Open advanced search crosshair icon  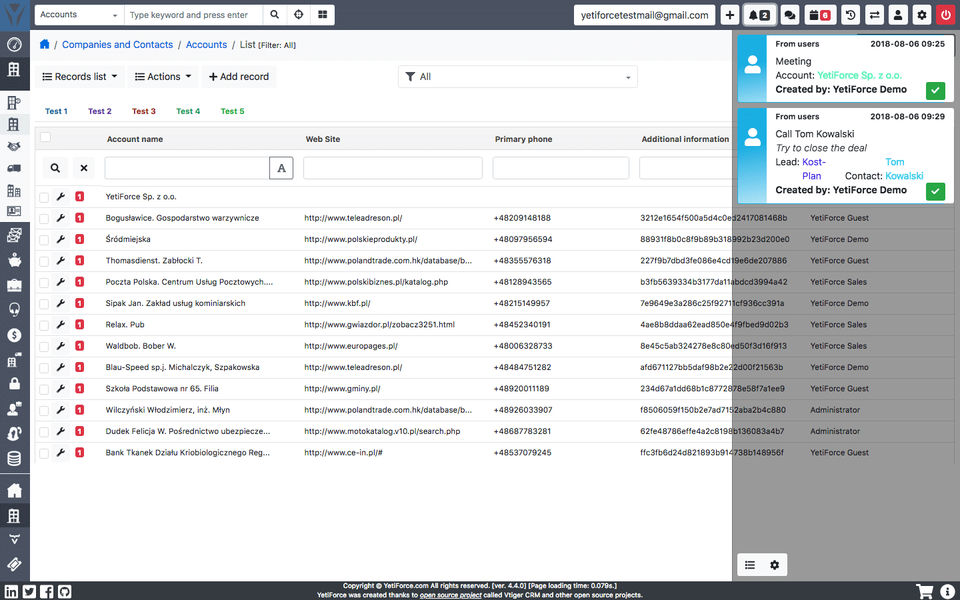coord(298,15)
